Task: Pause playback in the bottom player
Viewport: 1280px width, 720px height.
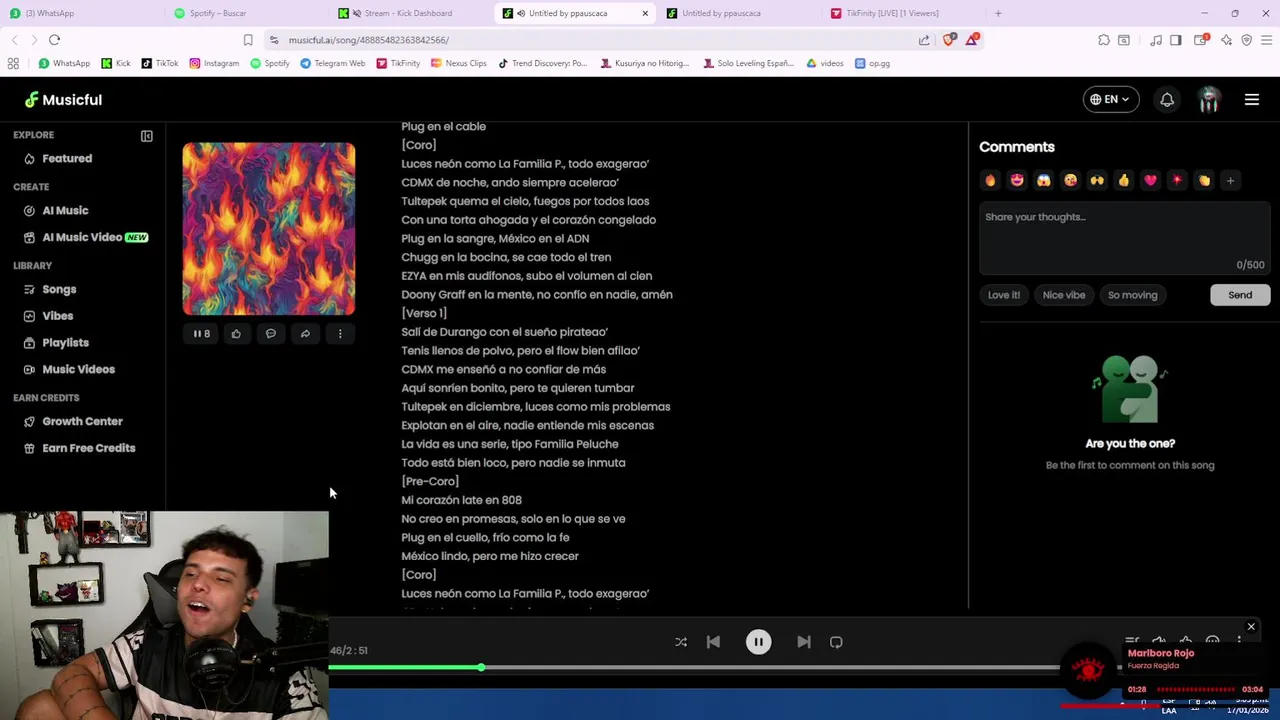Action: (758, 642)
